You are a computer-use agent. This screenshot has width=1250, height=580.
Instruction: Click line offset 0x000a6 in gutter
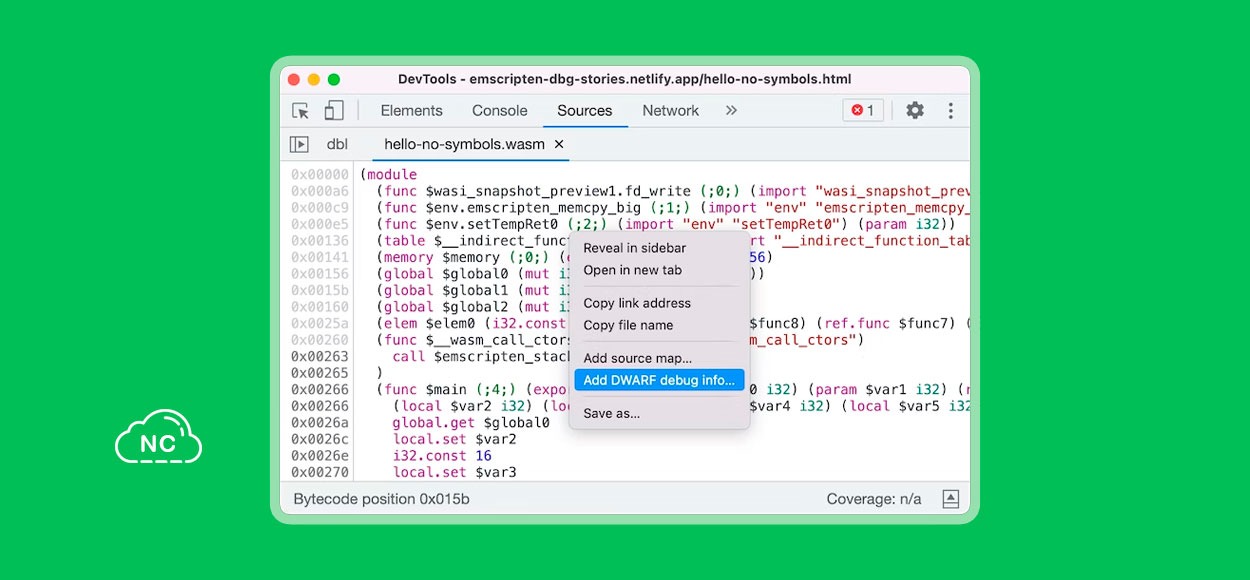tap(320, 191)
